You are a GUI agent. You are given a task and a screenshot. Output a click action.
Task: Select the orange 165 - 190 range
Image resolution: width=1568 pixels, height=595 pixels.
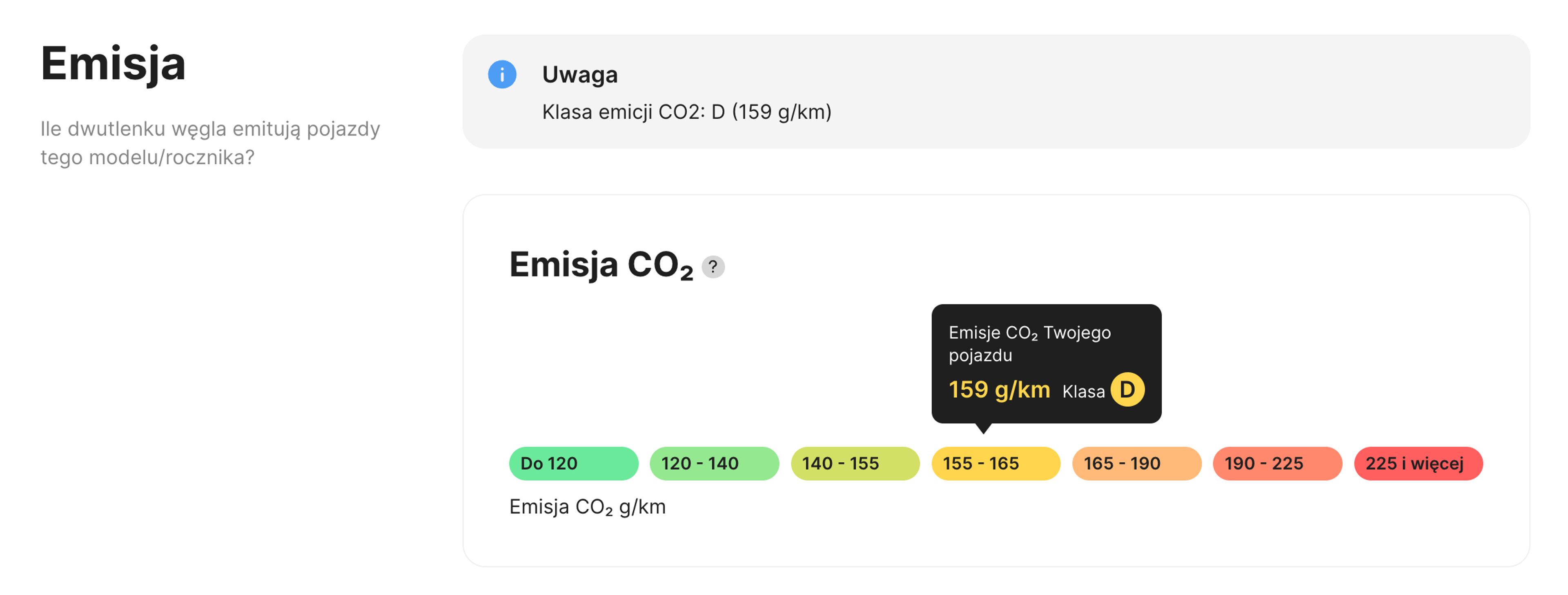pyautogui.click(x=1136, y=464)
